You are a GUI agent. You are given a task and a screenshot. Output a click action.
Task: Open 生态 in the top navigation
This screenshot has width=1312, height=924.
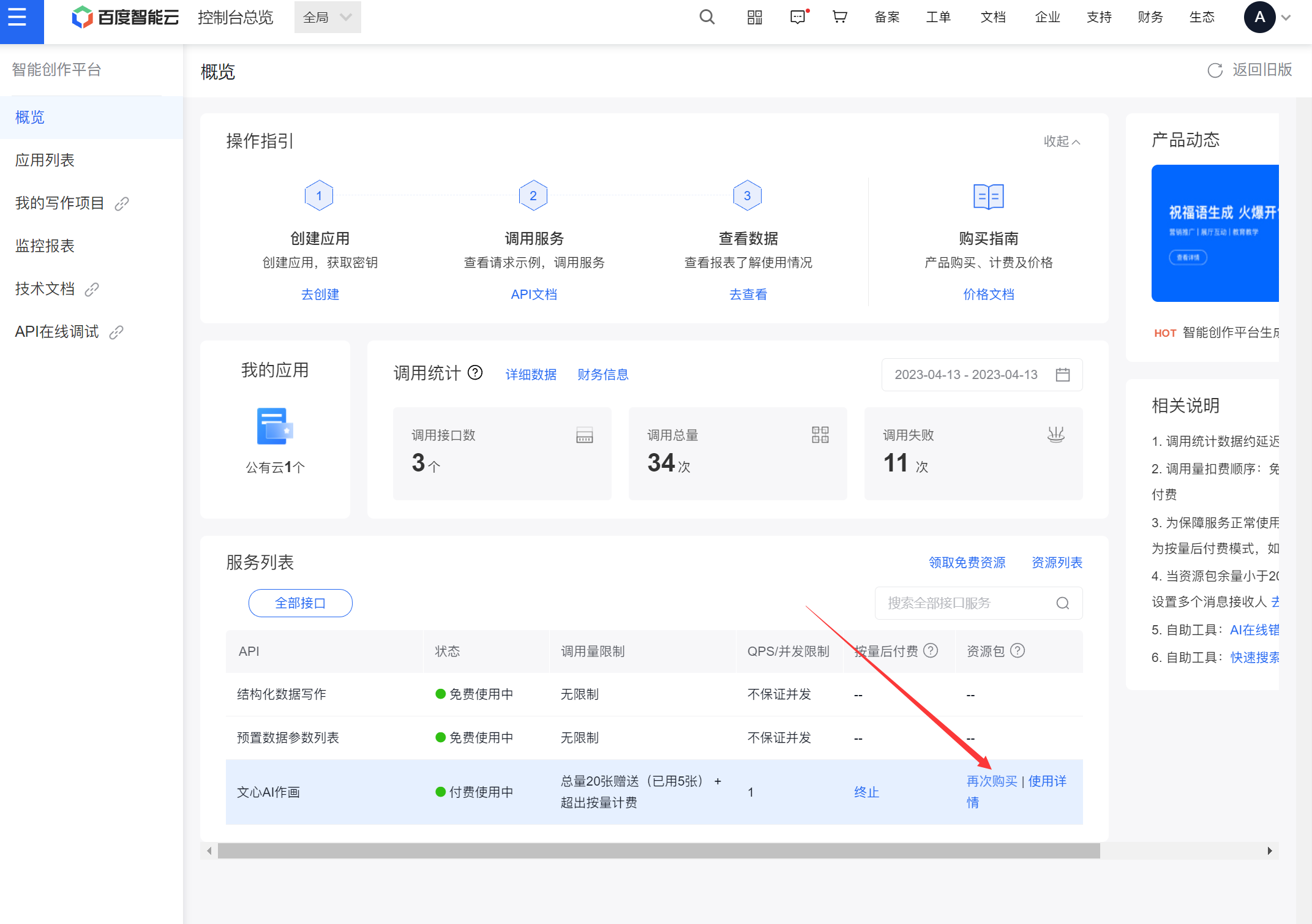1202,17
